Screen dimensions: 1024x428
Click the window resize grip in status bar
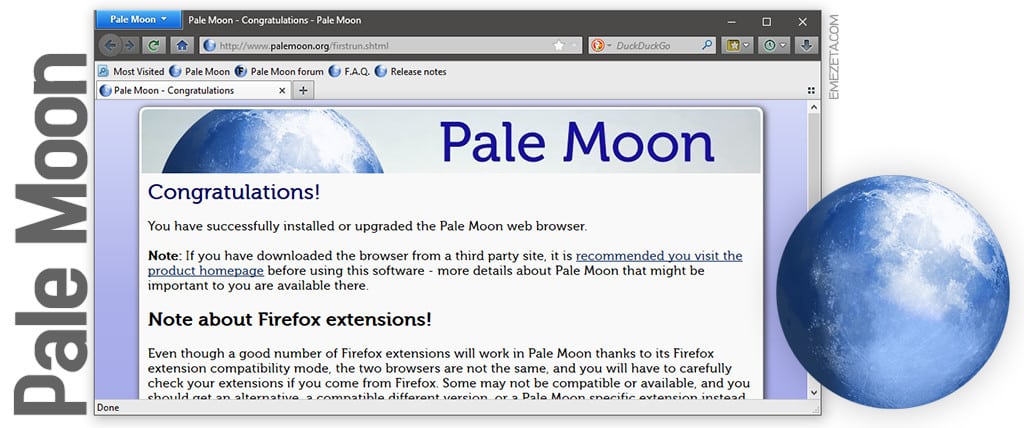815,410
